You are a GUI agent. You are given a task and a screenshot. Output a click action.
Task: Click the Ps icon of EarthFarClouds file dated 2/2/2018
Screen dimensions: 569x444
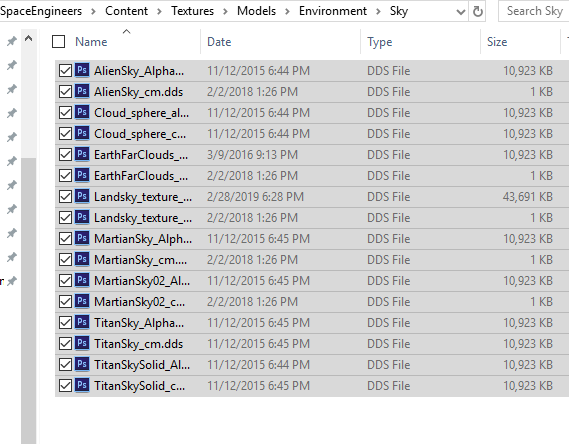(82, 175)
